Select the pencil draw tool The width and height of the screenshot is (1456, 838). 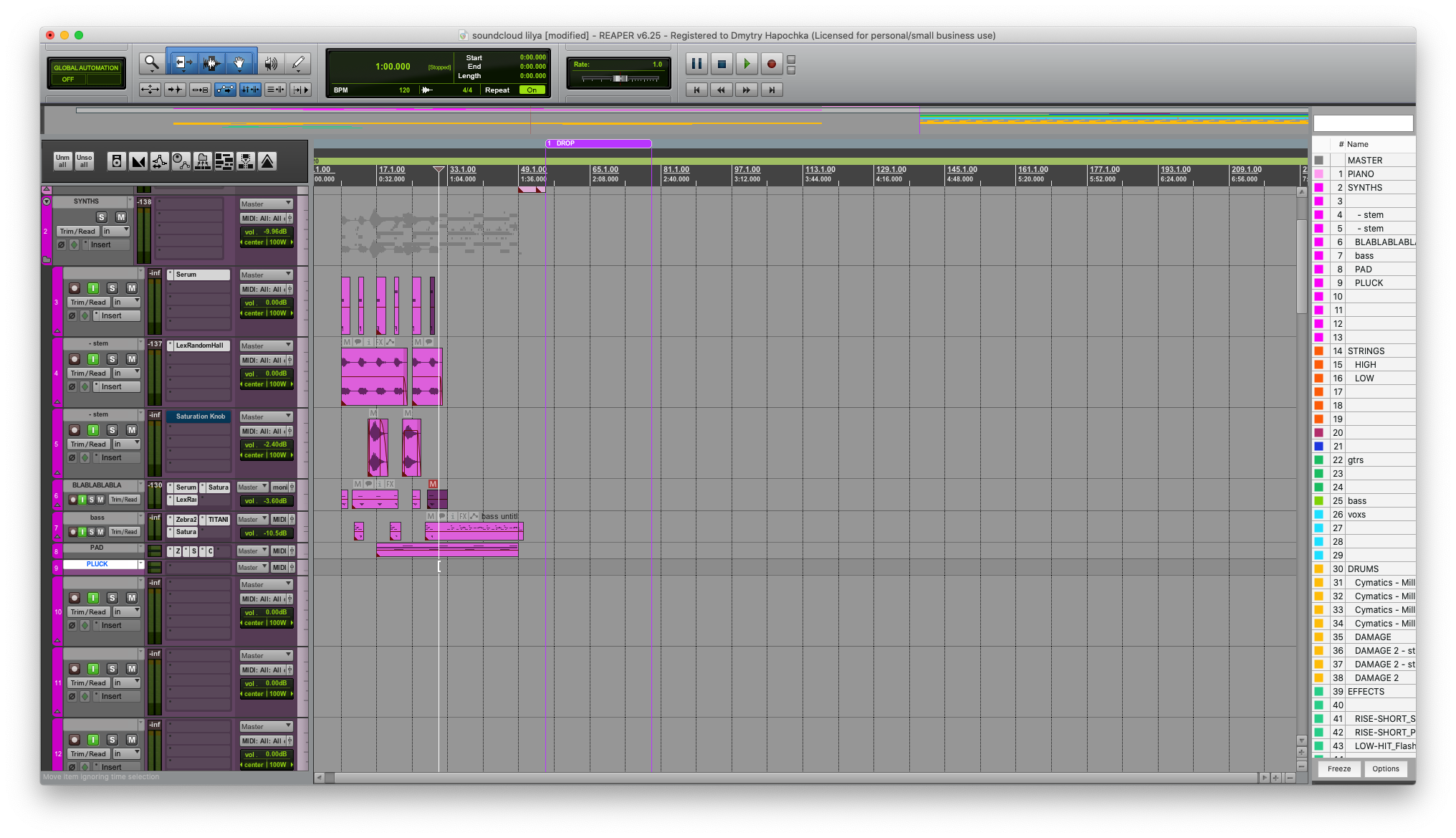[298, 63]
